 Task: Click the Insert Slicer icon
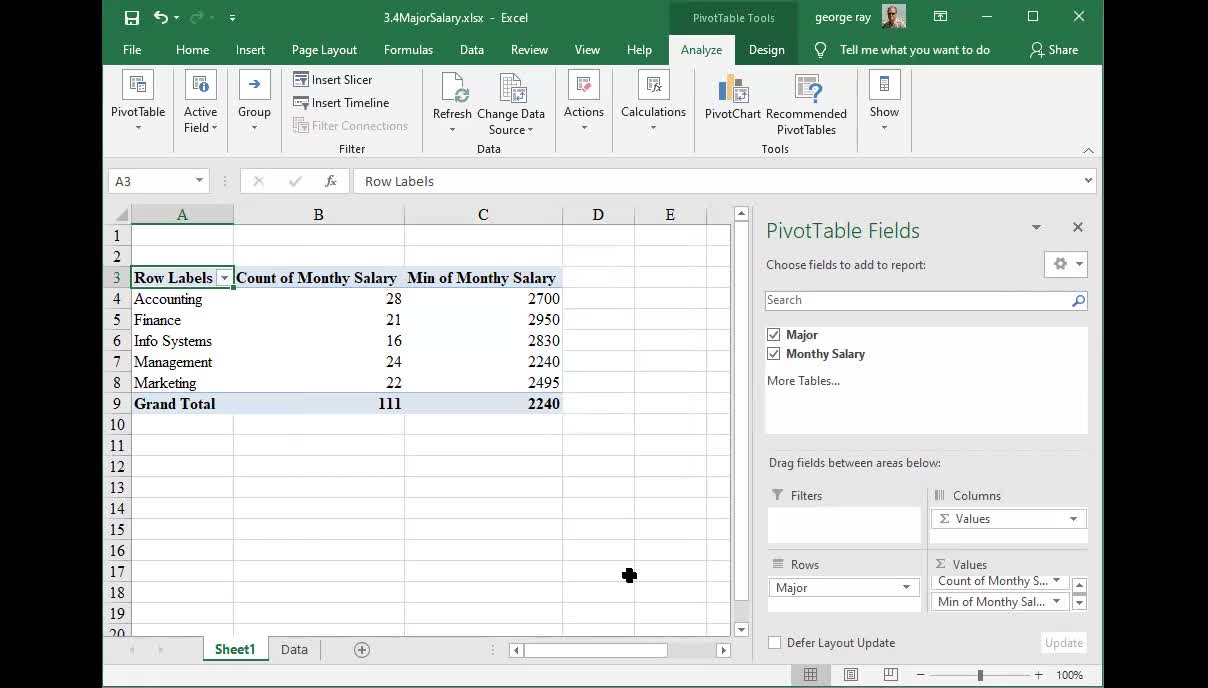tap(302, 79)
